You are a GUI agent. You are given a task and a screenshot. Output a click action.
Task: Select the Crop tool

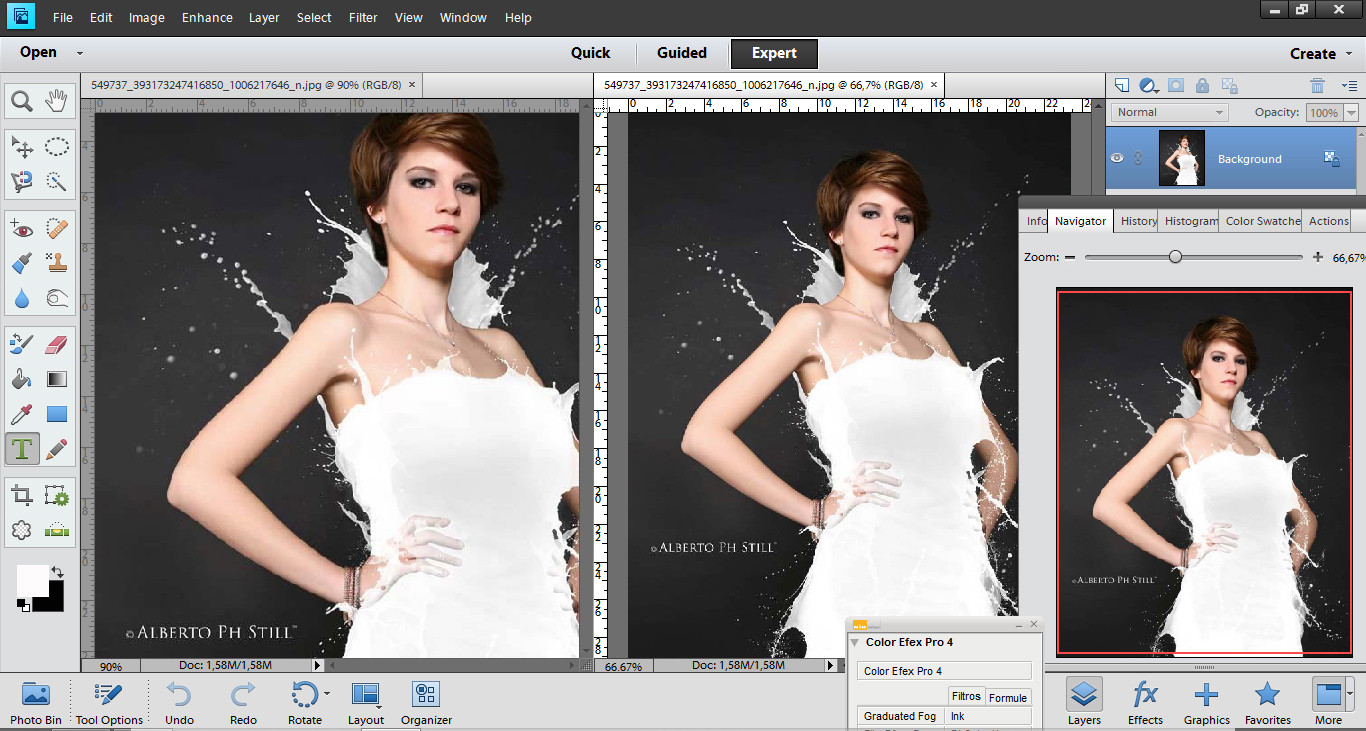22,496
